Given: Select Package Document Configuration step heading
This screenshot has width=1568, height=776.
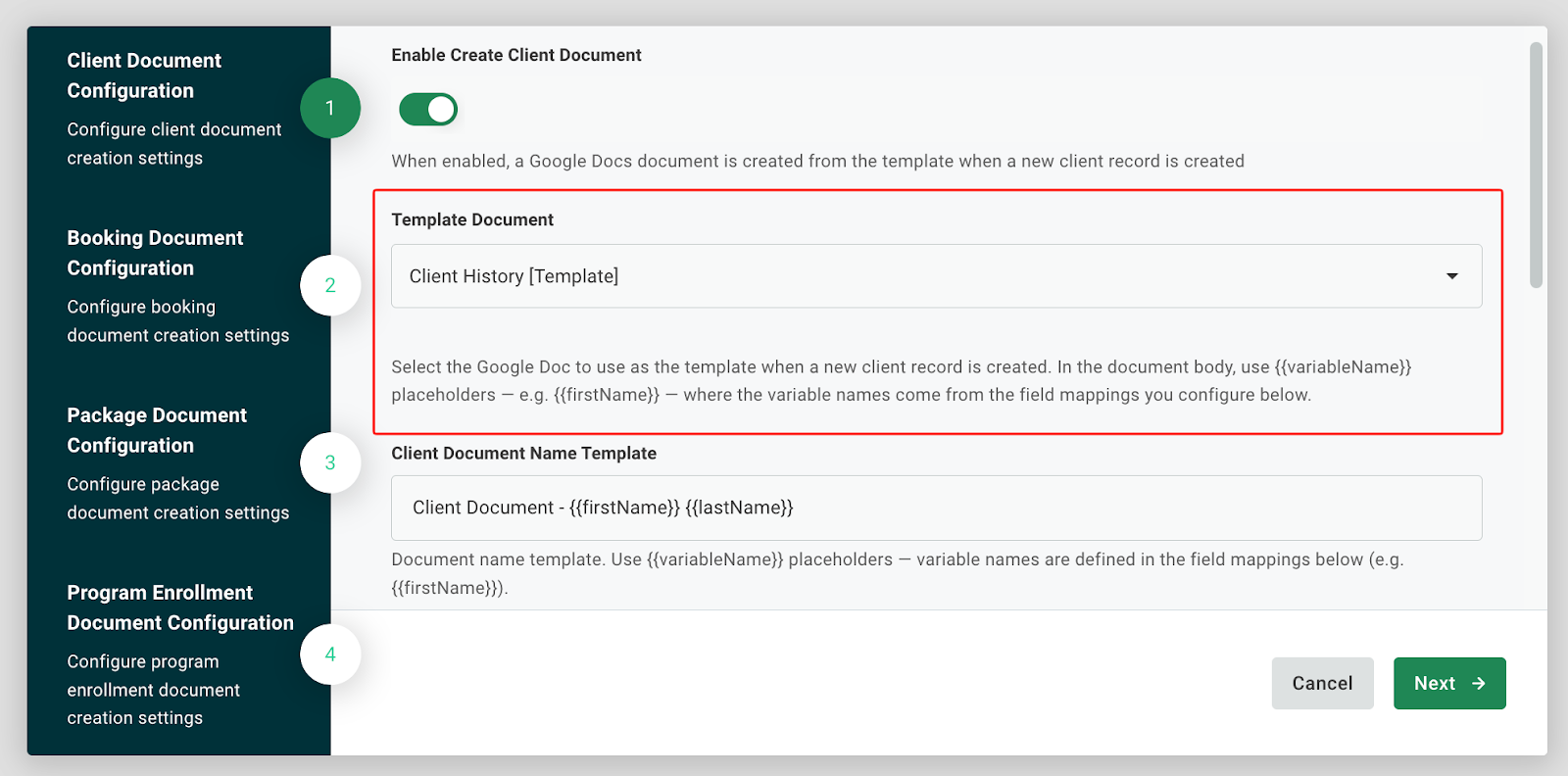Looking at the screenshot, I should 157,430.
